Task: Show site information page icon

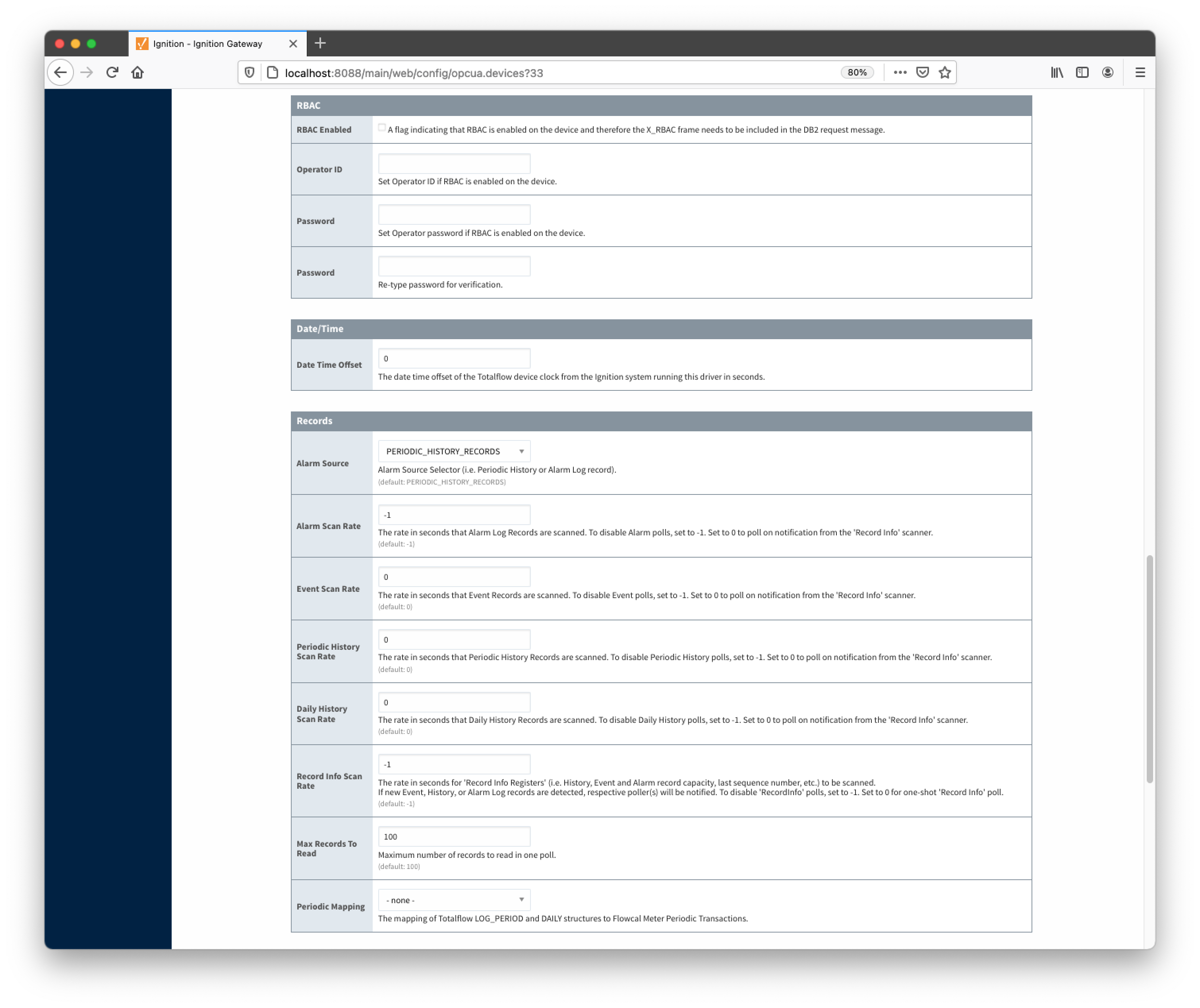Action: point(273,73)
